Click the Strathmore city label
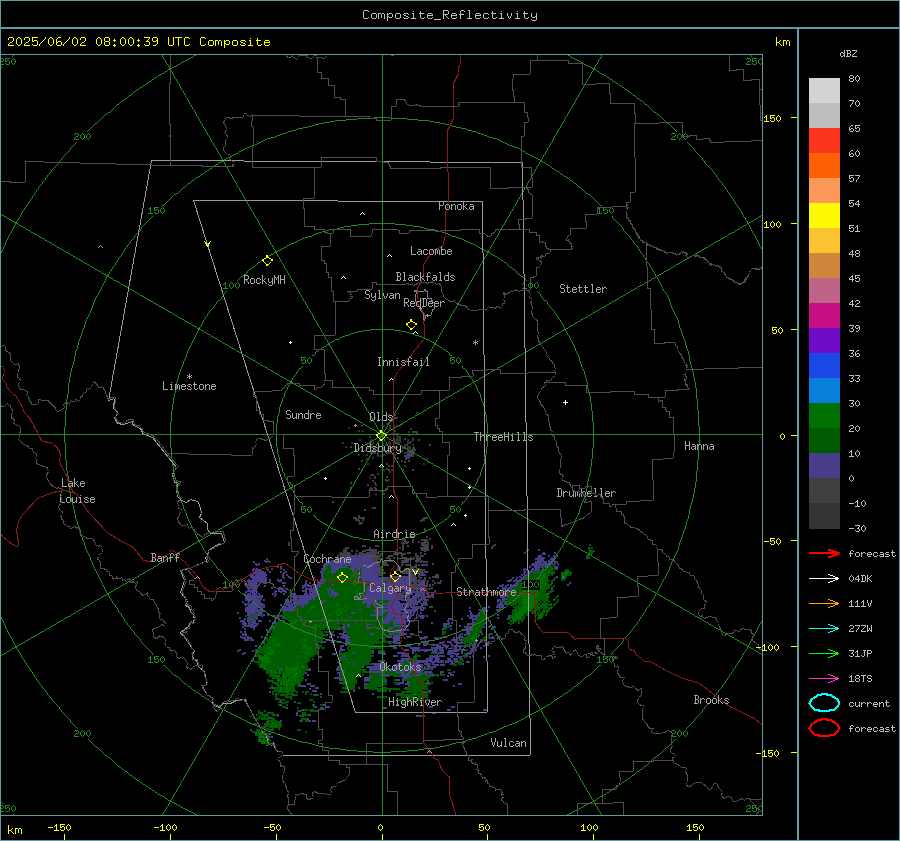 [486, 592]
